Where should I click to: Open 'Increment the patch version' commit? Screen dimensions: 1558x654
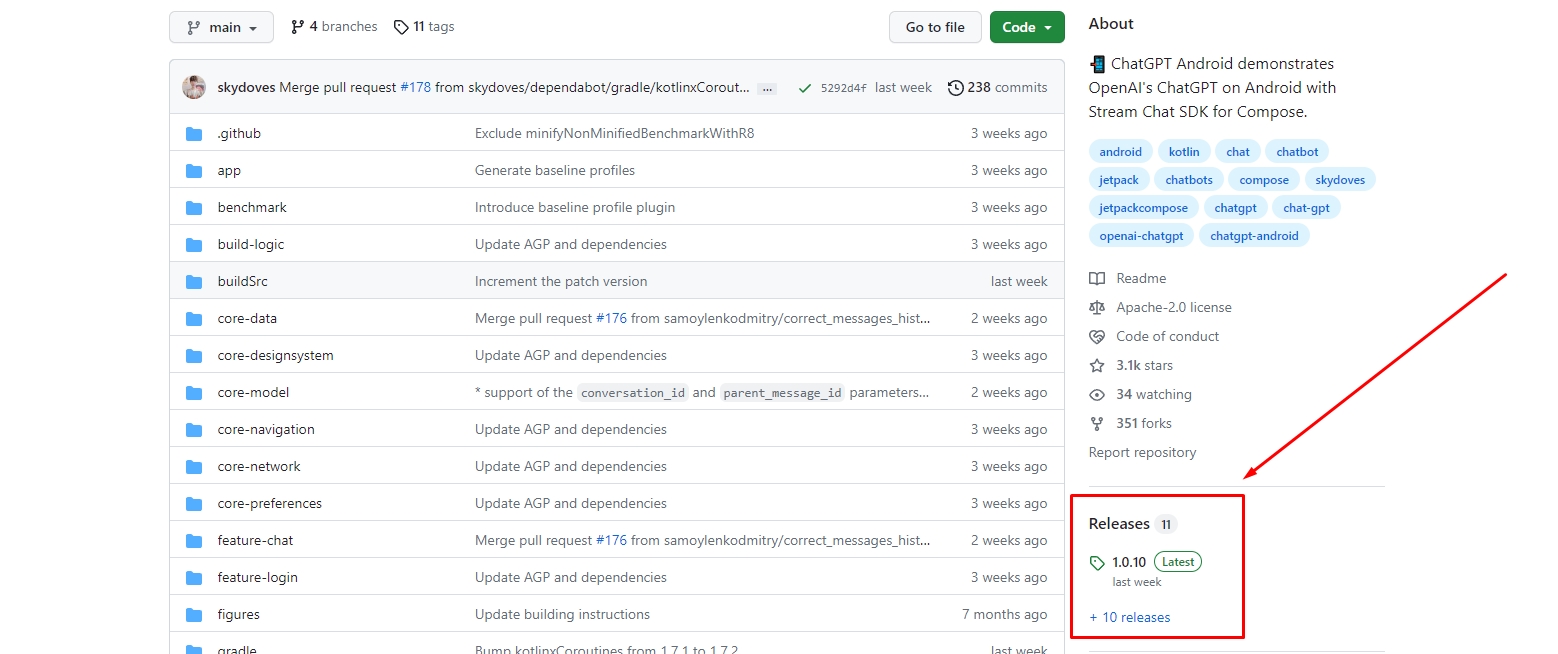click(x=561, y=281)
